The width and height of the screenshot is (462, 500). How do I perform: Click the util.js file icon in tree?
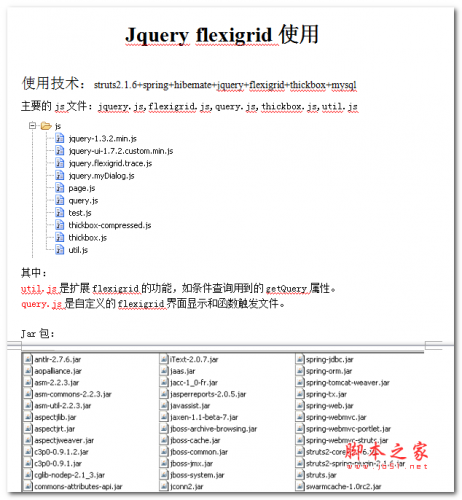tap(60, 249)
